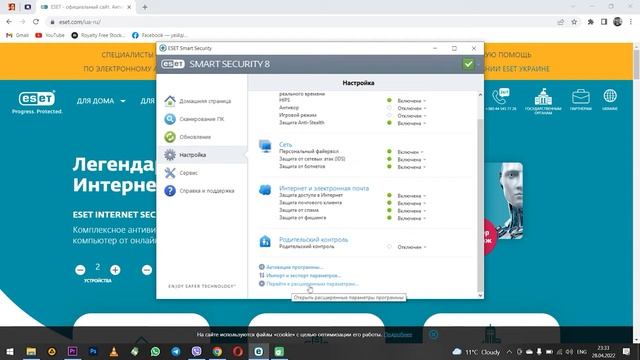Click Интернет и электронная почта cloud icon
Image resolution: width=640 pixels, height=360 pixels.
click(x=265, y=190)
